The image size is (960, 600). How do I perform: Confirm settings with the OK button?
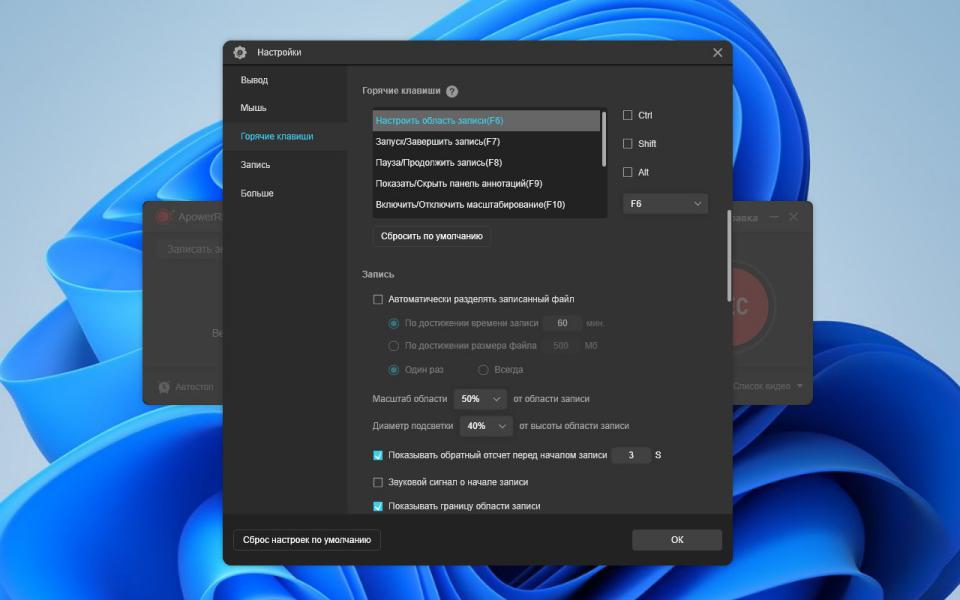coord(677,540)
